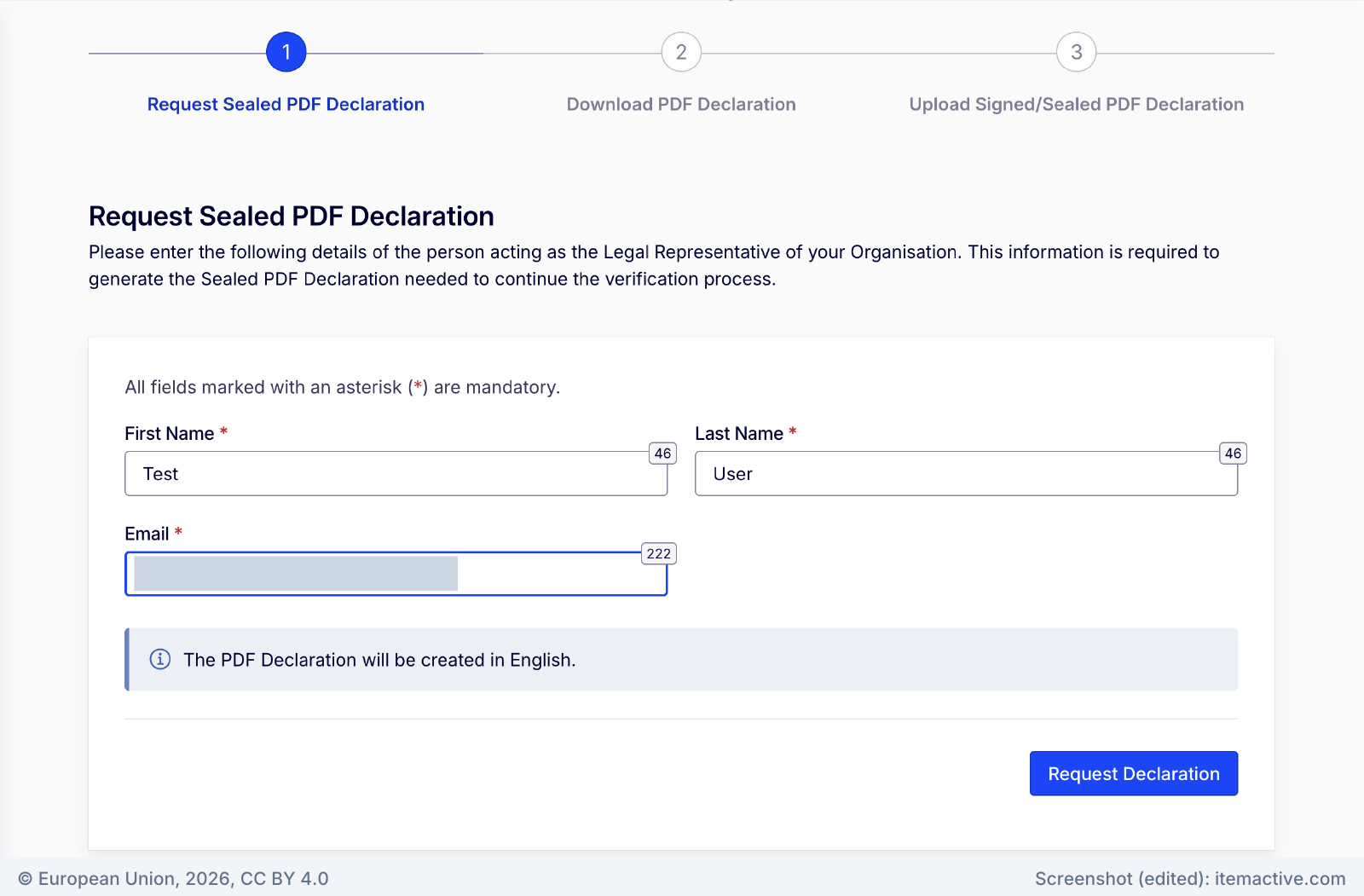This screenshot has width=1364, height=896.
Task: Click the mandatory fields asterisk note
Action: pyautogui.click(x=343, y=387)
